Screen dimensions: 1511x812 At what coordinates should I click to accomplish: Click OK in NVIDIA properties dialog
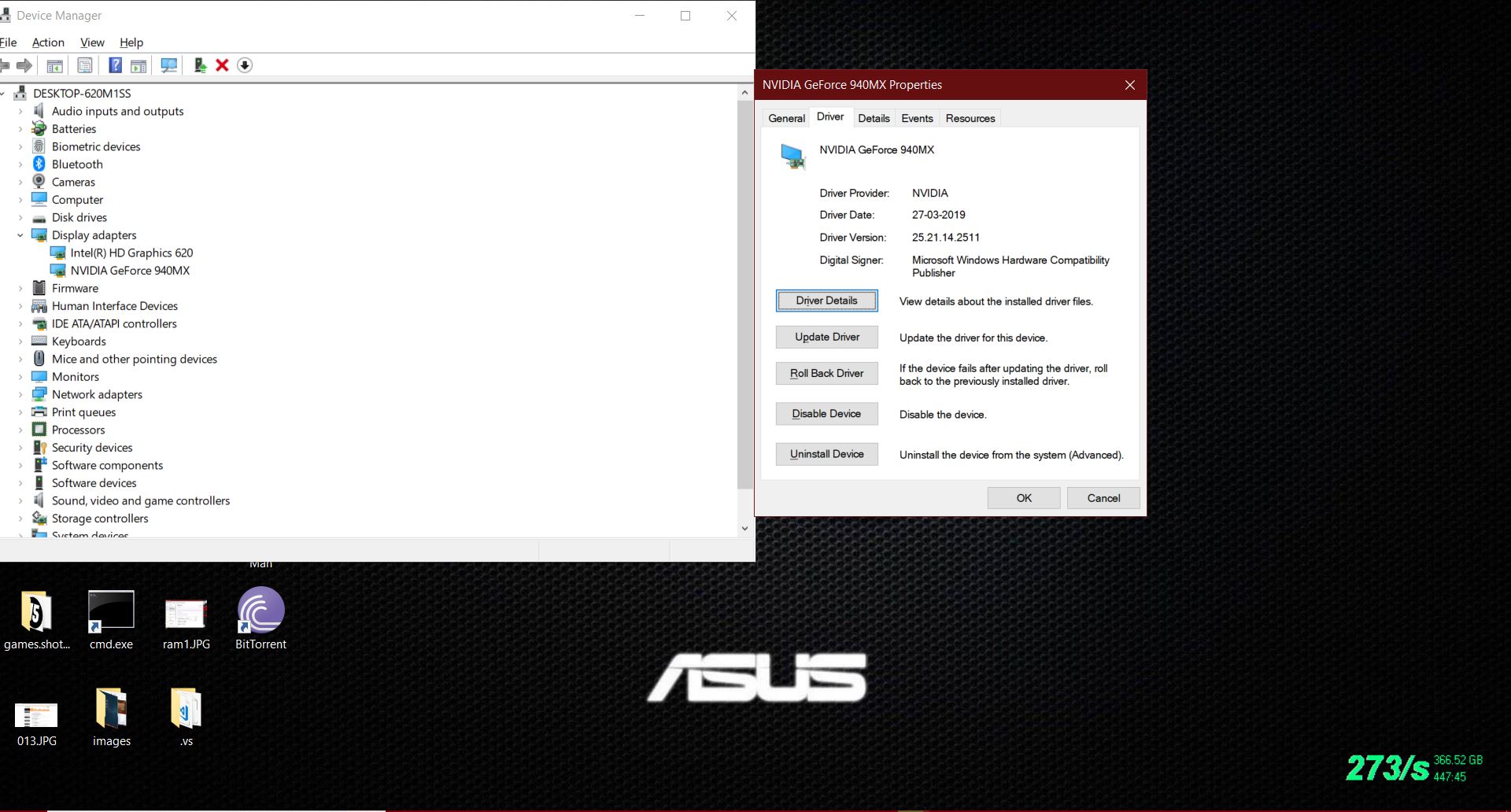(1024, 498)
